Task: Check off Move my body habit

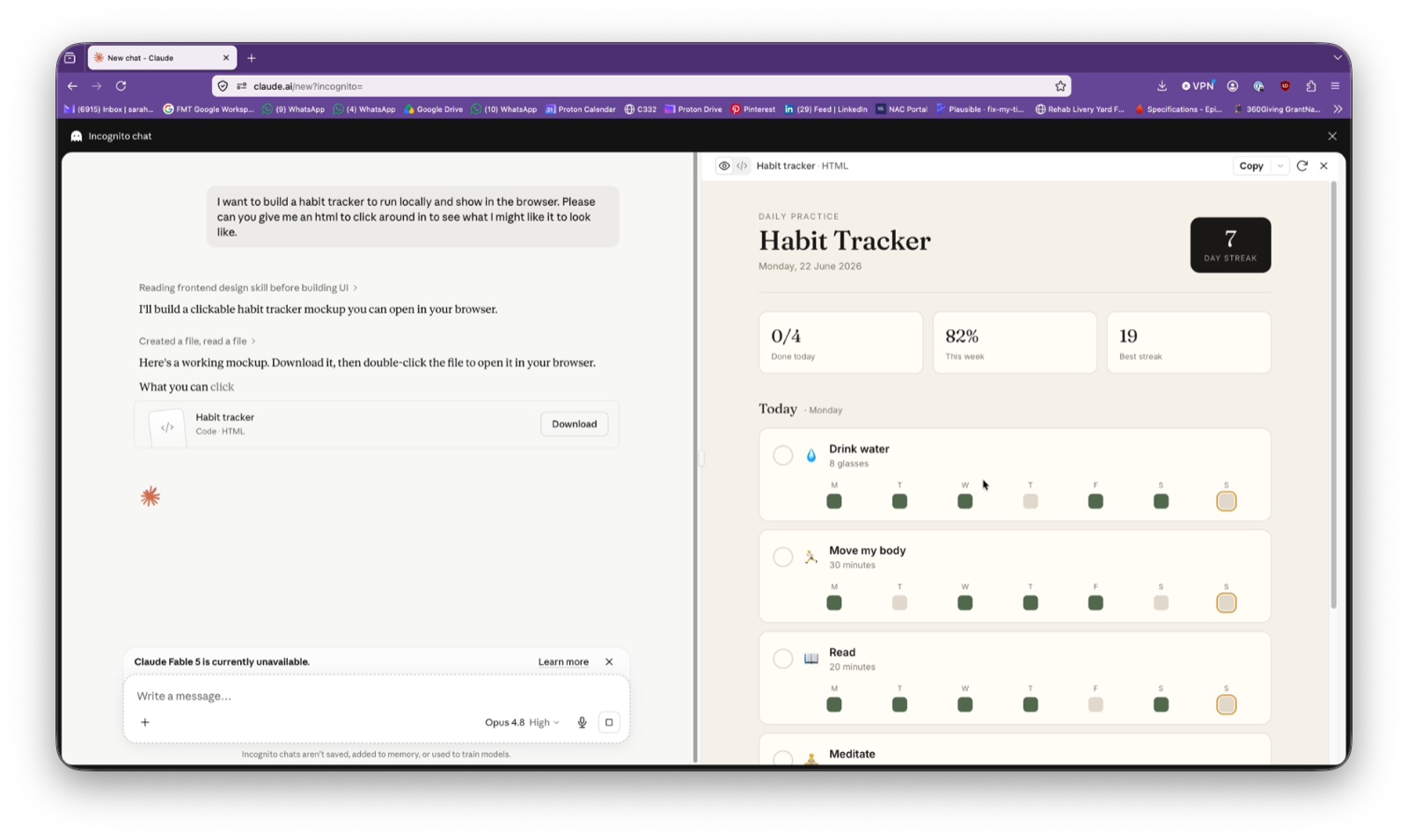Action: 782,558
